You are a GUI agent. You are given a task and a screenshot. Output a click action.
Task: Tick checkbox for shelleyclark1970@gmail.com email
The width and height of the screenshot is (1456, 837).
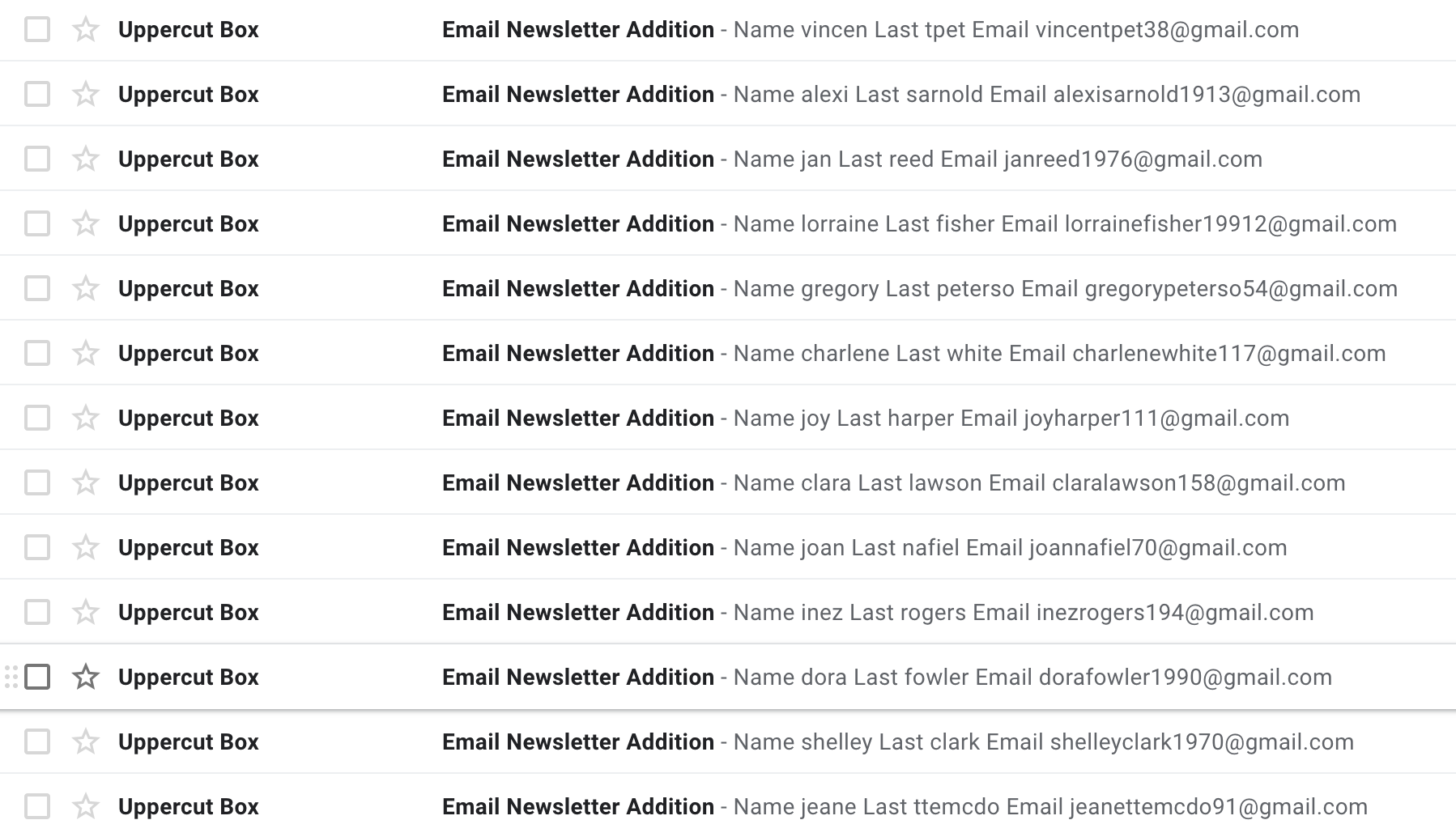point(37,742)
